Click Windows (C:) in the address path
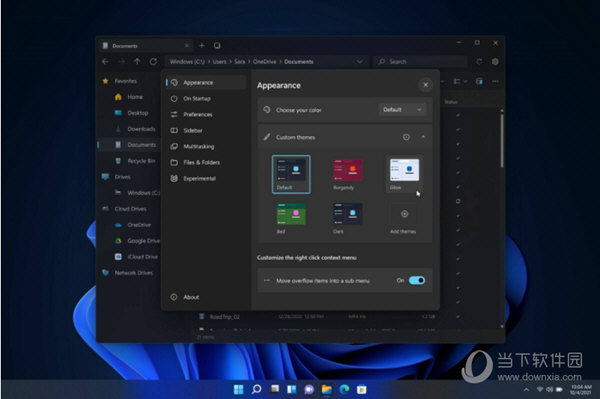Screen dimensions: 600x399 (187, 62)
